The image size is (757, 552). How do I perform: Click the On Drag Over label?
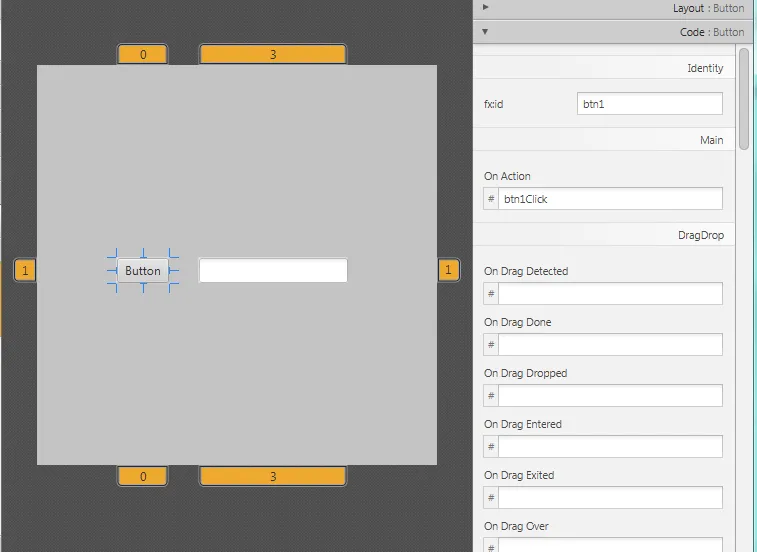pyautogui.click(x=516, y=526)
